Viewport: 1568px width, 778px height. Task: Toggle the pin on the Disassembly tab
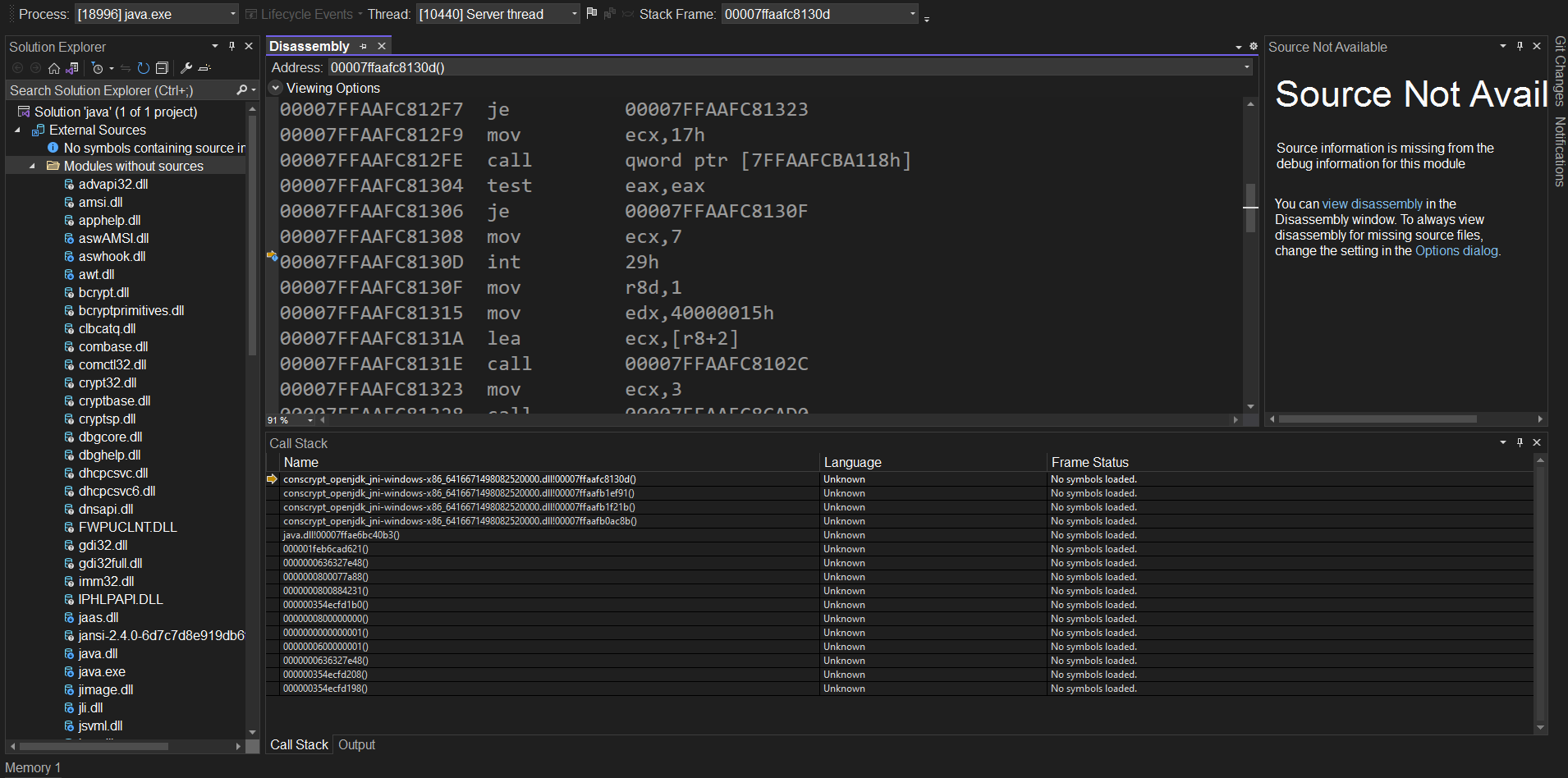click(x=363, y=46)
